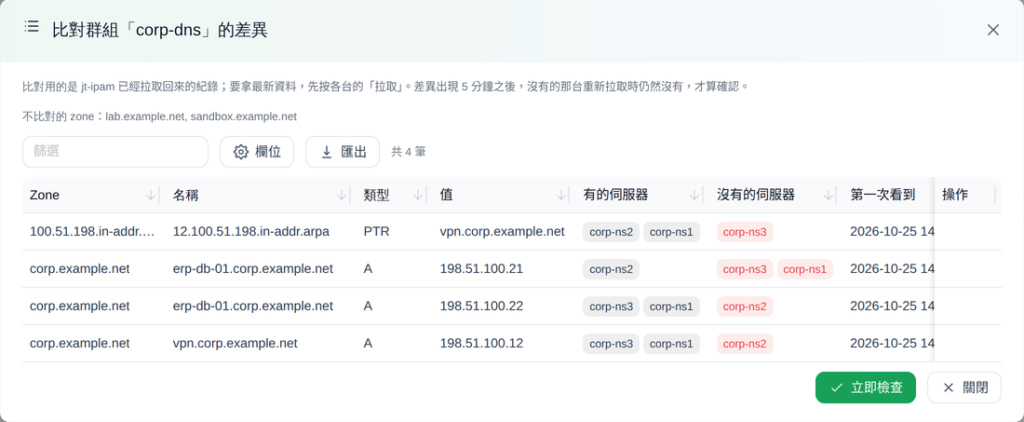Image resolution: width=1024 pixels, height=422 pixels.
Task: Click gray corp-ns2 tag in 198.51.100.21 row
Action: [611, 269]
